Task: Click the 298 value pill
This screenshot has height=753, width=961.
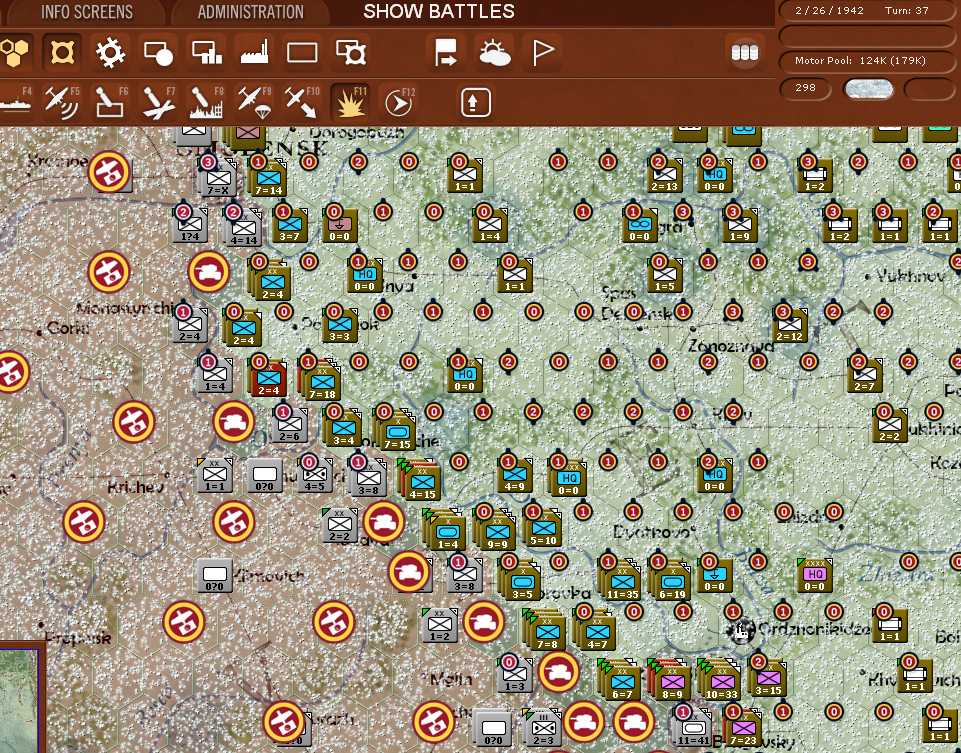Action: (x=805, y=88)
